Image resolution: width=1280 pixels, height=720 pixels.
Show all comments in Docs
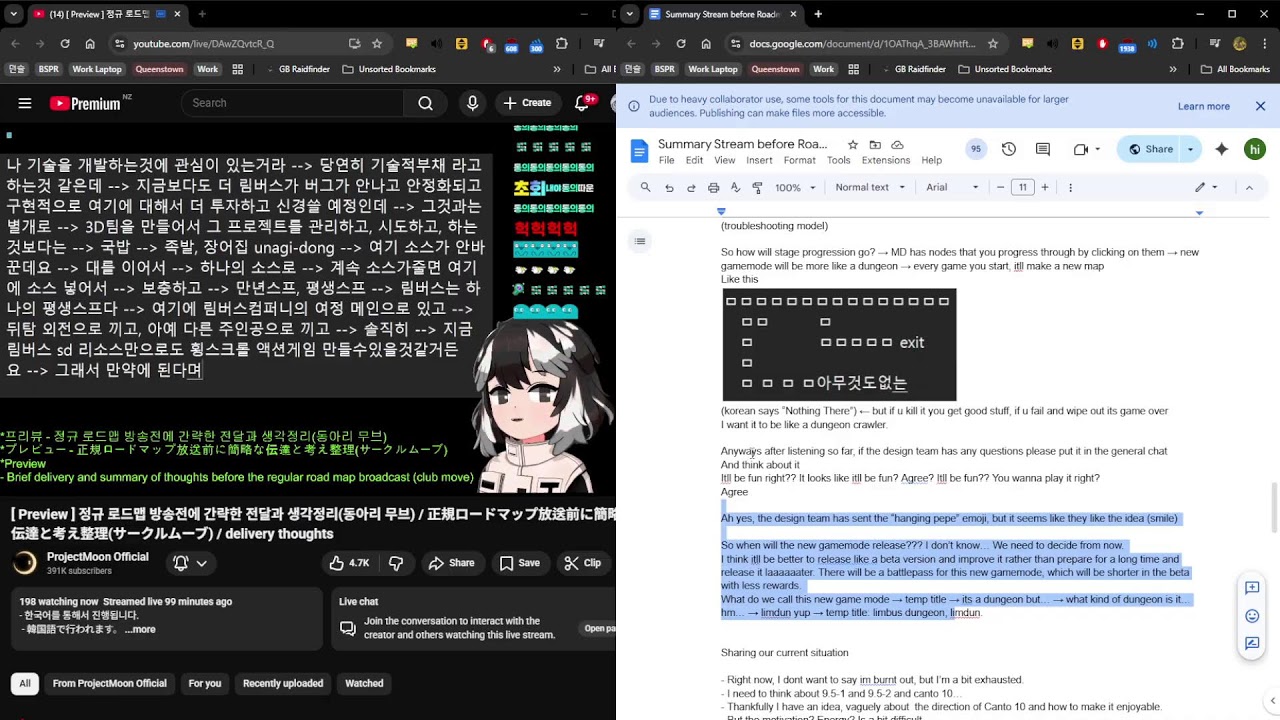(x=1043, y=149)
